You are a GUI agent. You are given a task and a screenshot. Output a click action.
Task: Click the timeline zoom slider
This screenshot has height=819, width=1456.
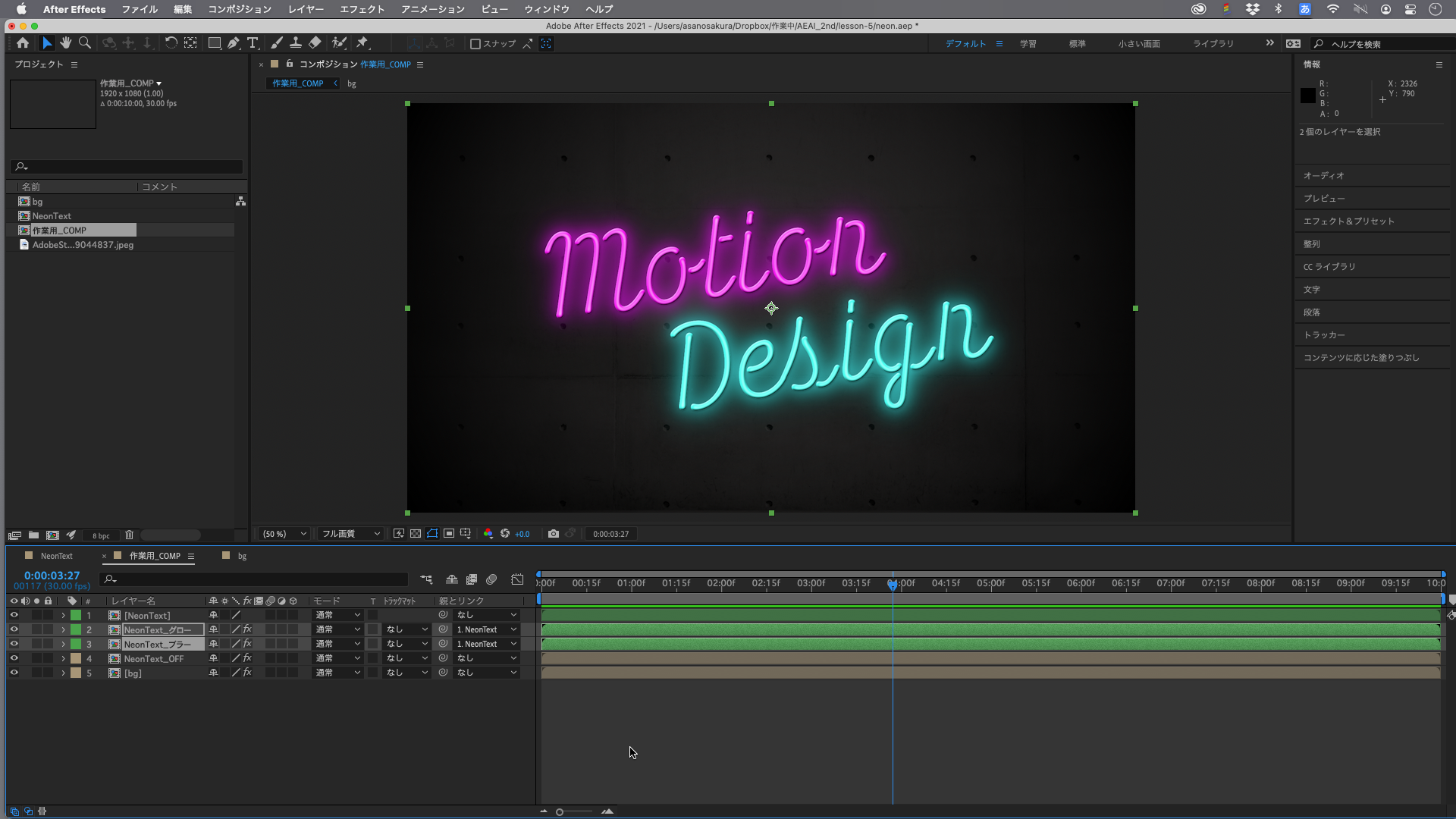[x=560, y=812]
